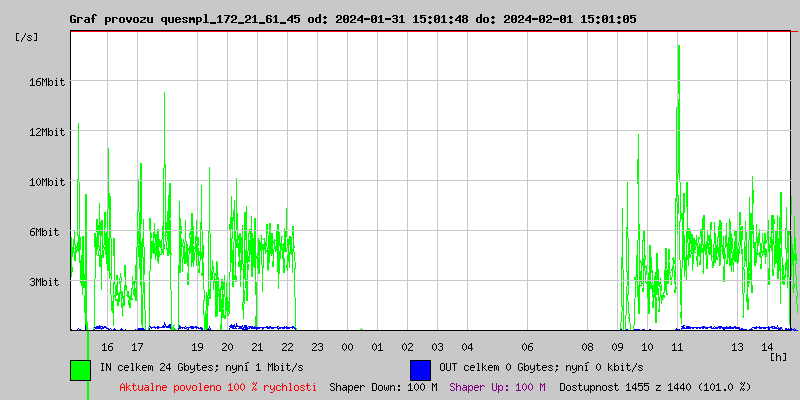Viewport: 800px width, 400px height.
Task: Click the 11 hour marker on the x-axis
Action: click(677, 347)
